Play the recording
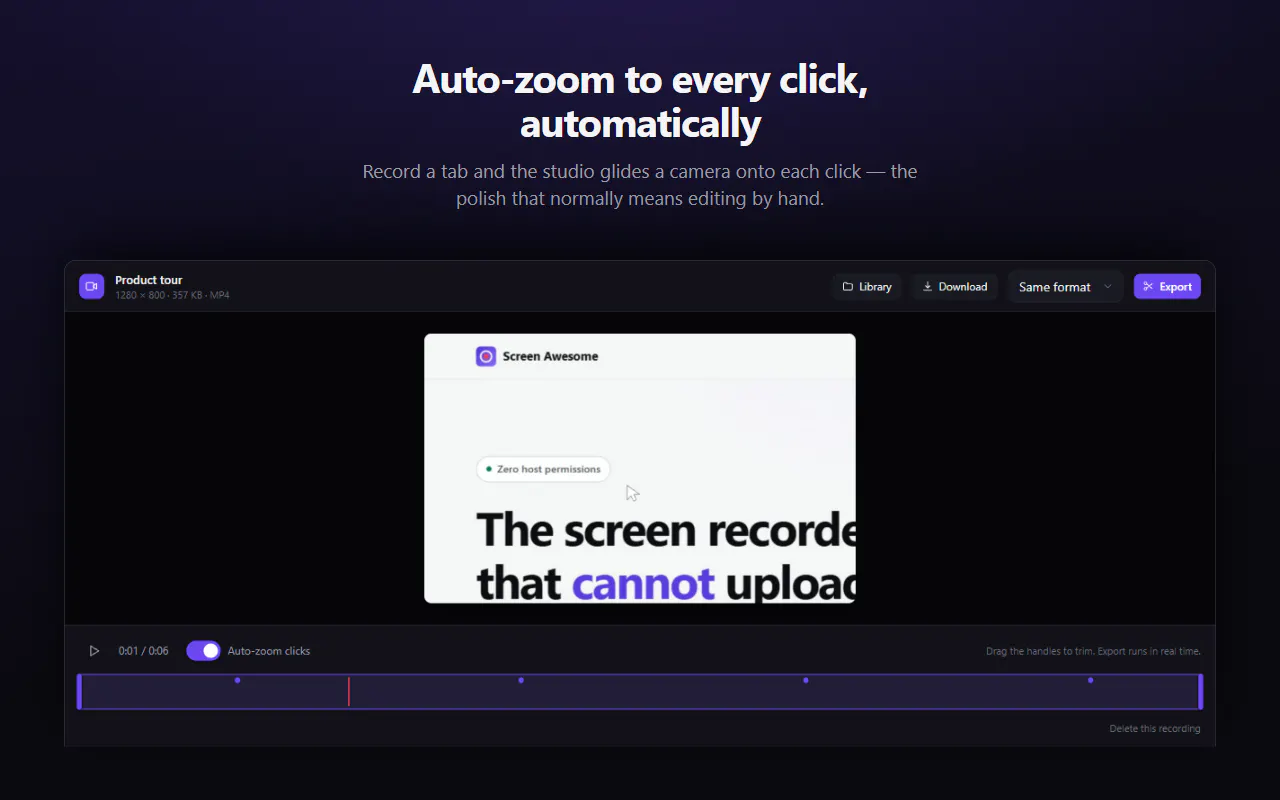The width and height of the screenshot is (1280, 800). [x=94, y=651]
